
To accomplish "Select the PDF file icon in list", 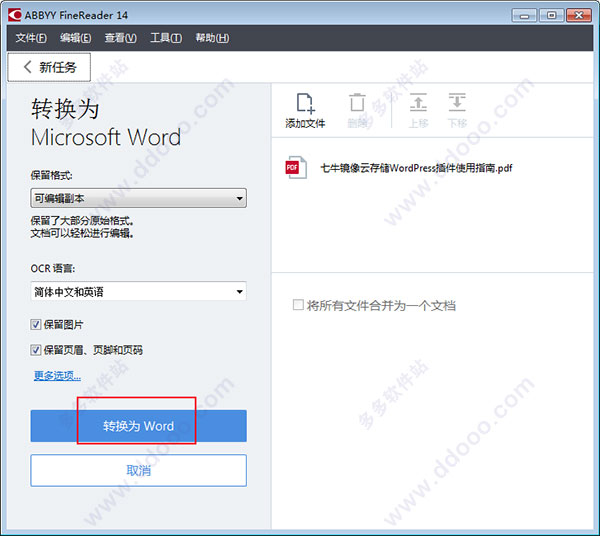I will click(x=295, y=167).
